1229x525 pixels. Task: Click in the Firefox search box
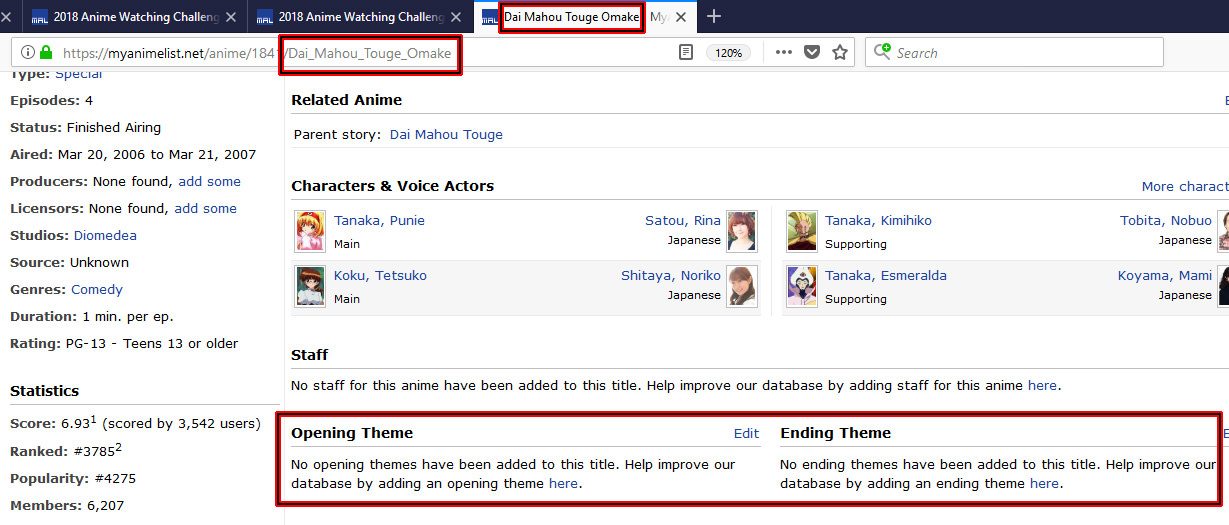1020,53
